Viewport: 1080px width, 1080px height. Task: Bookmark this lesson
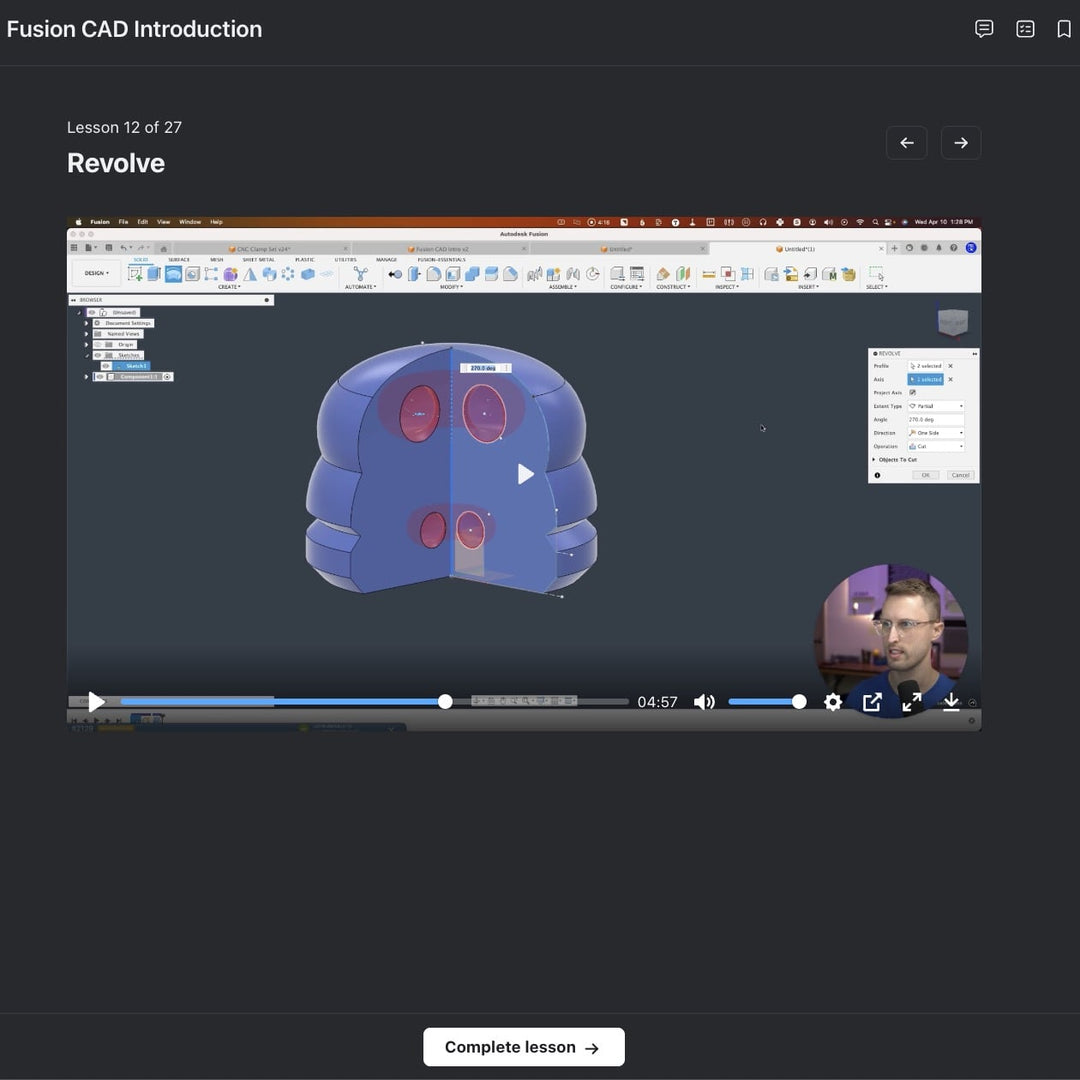coord(1064,29)
